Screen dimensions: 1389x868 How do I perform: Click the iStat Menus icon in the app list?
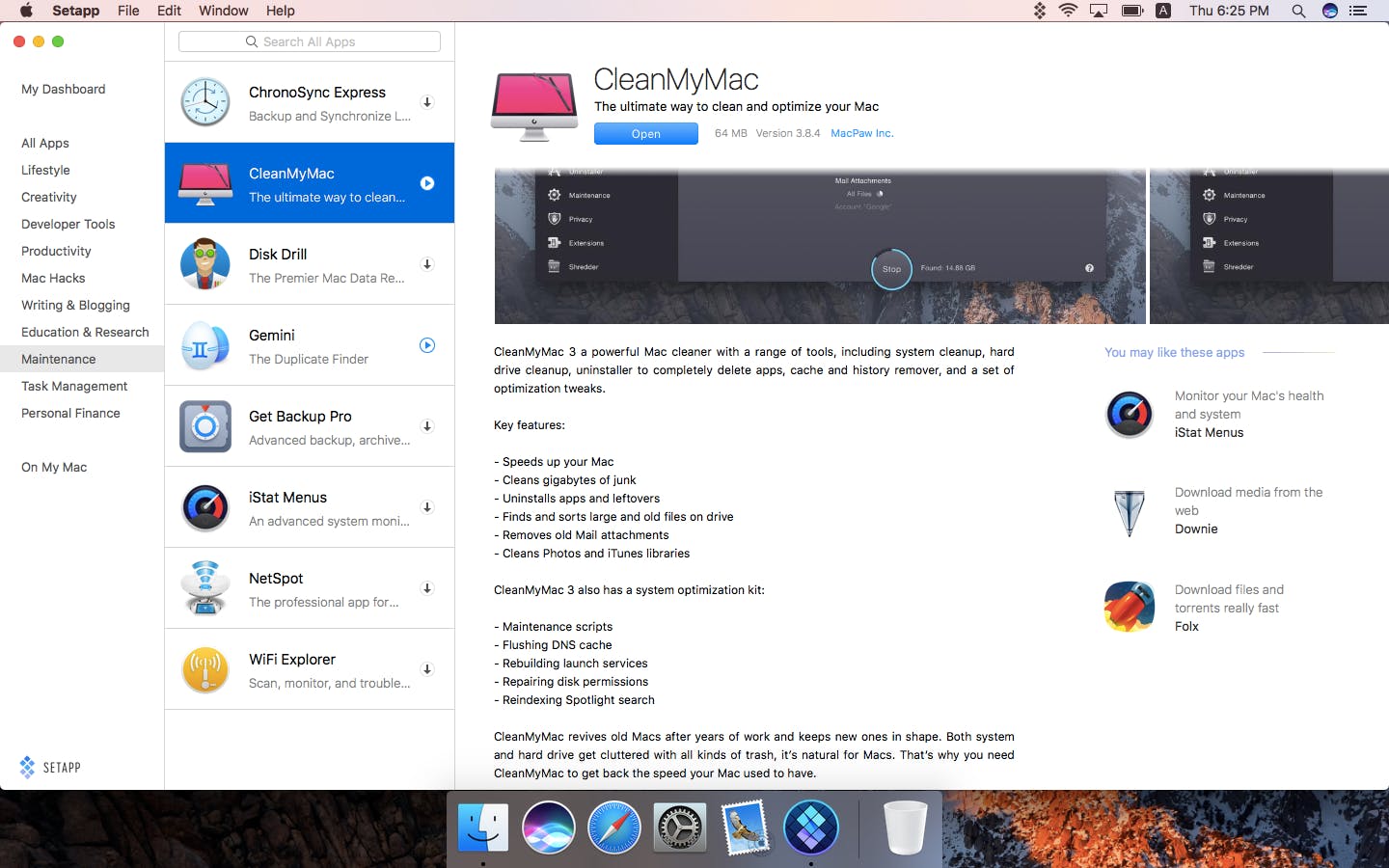click(205, 507)
